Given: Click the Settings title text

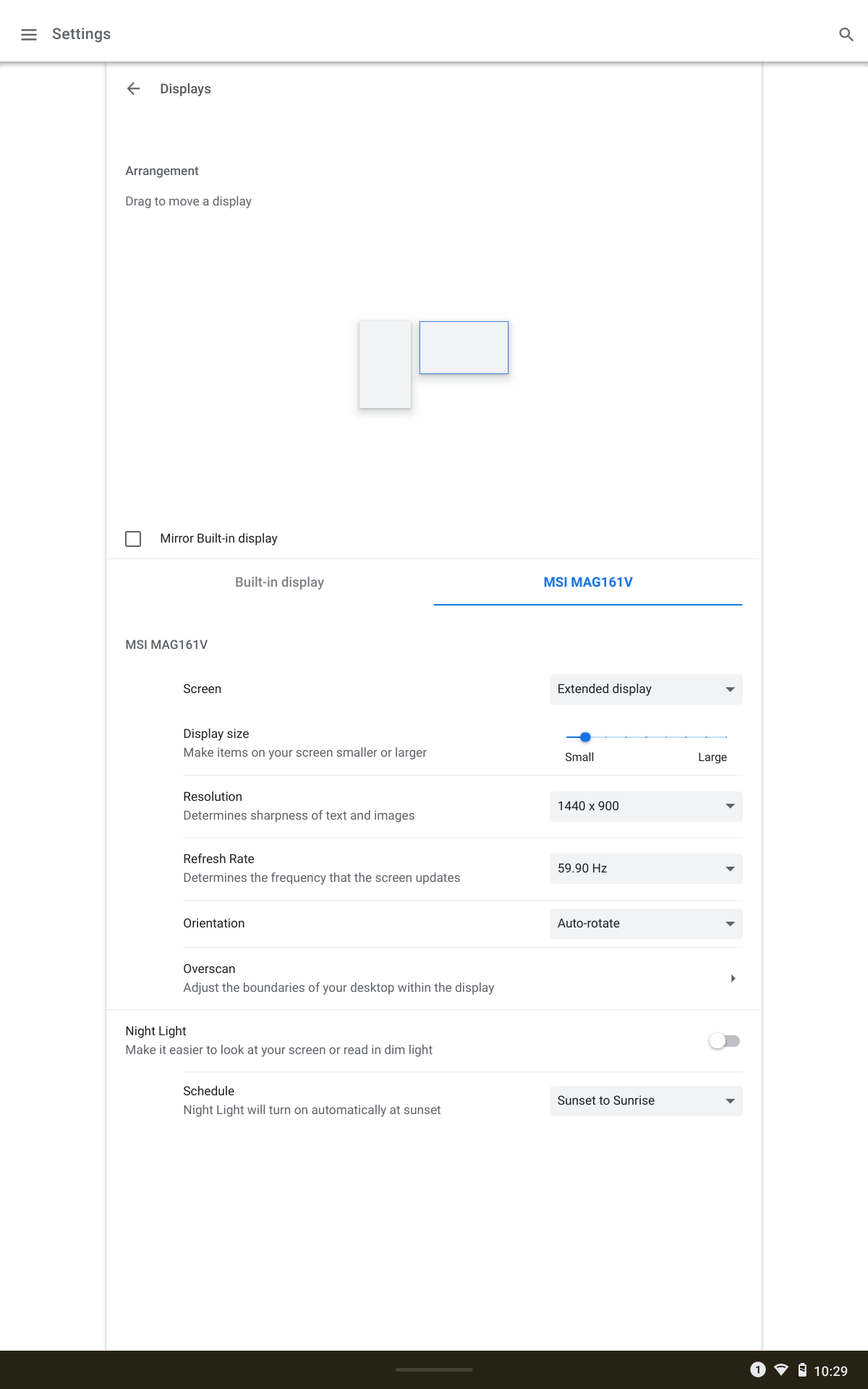Looking at the screenshot, I should click(81, 34).
